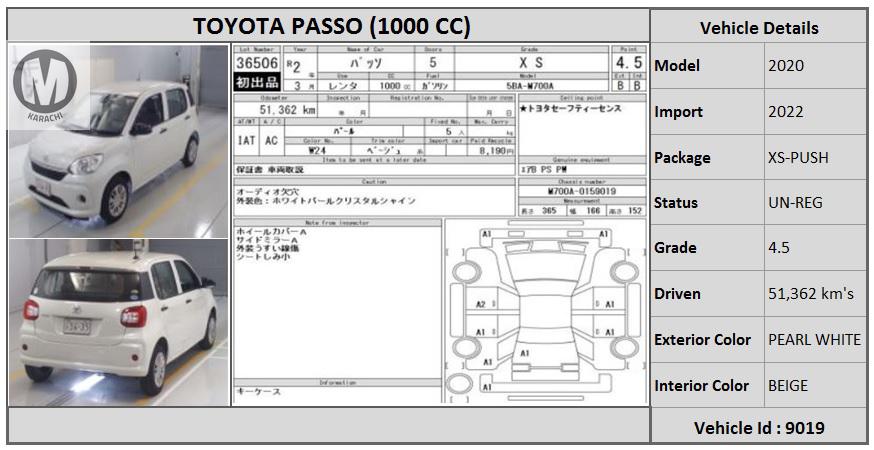This screenshot has width=874, height=450.
Task: Click the 8,190 recycle fee value
Action: (494, 151)
